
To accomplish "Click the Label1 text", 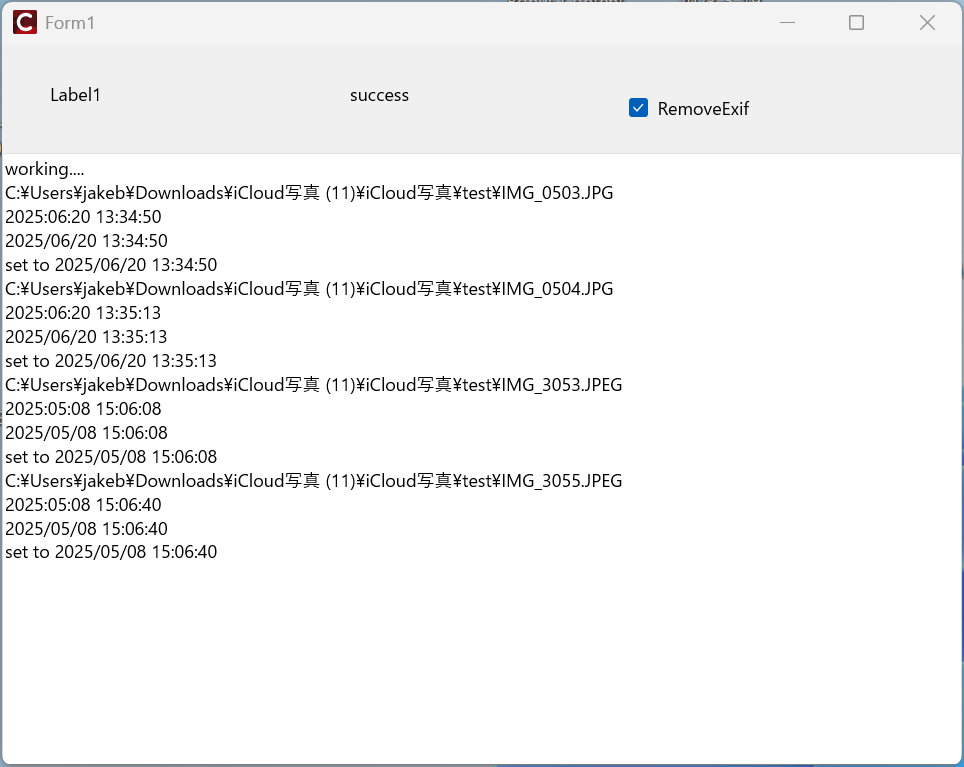I will [75, 95].
